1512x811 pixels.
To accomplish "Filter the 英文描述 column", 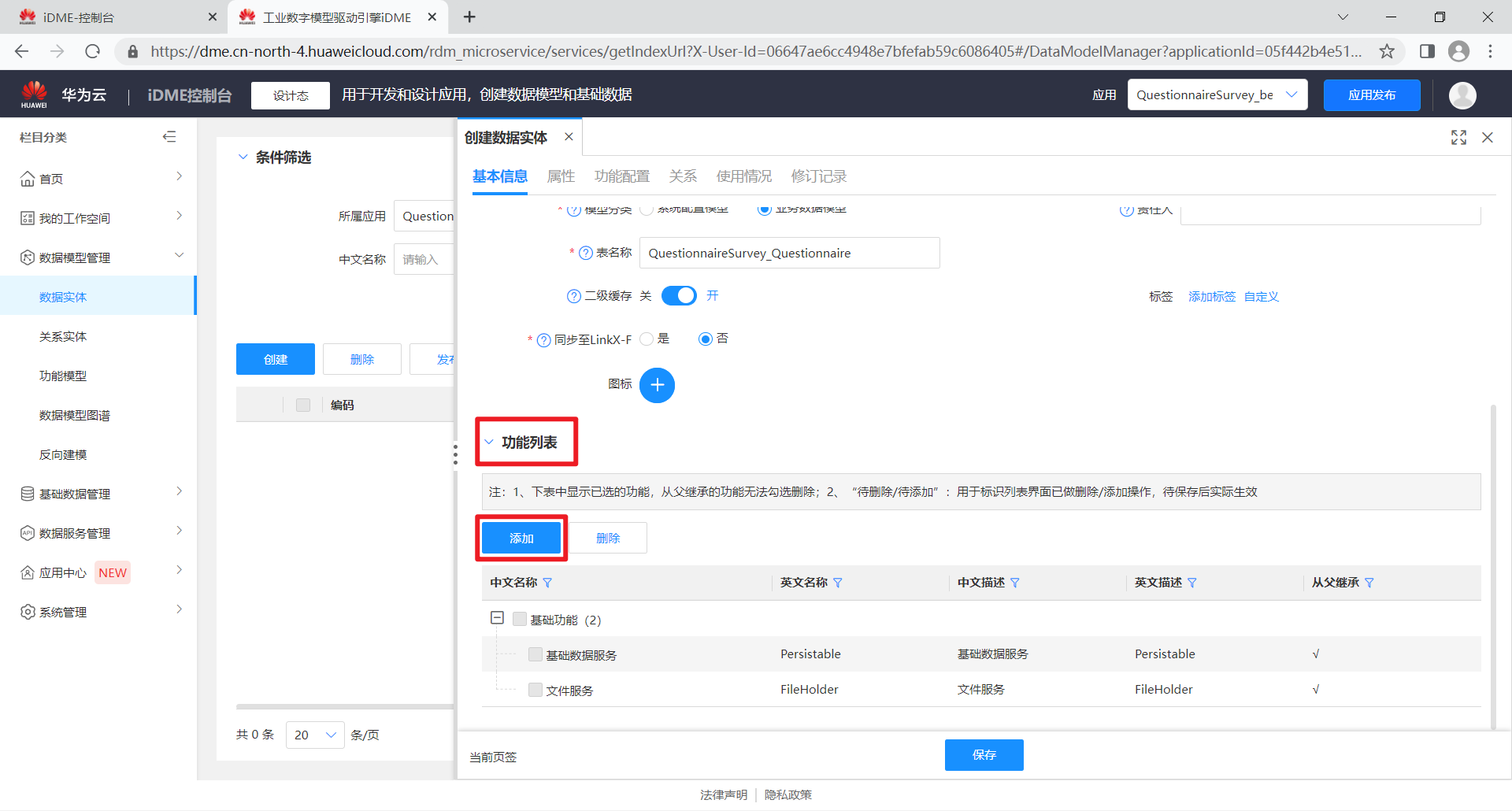I will (x=1192, y=583).
